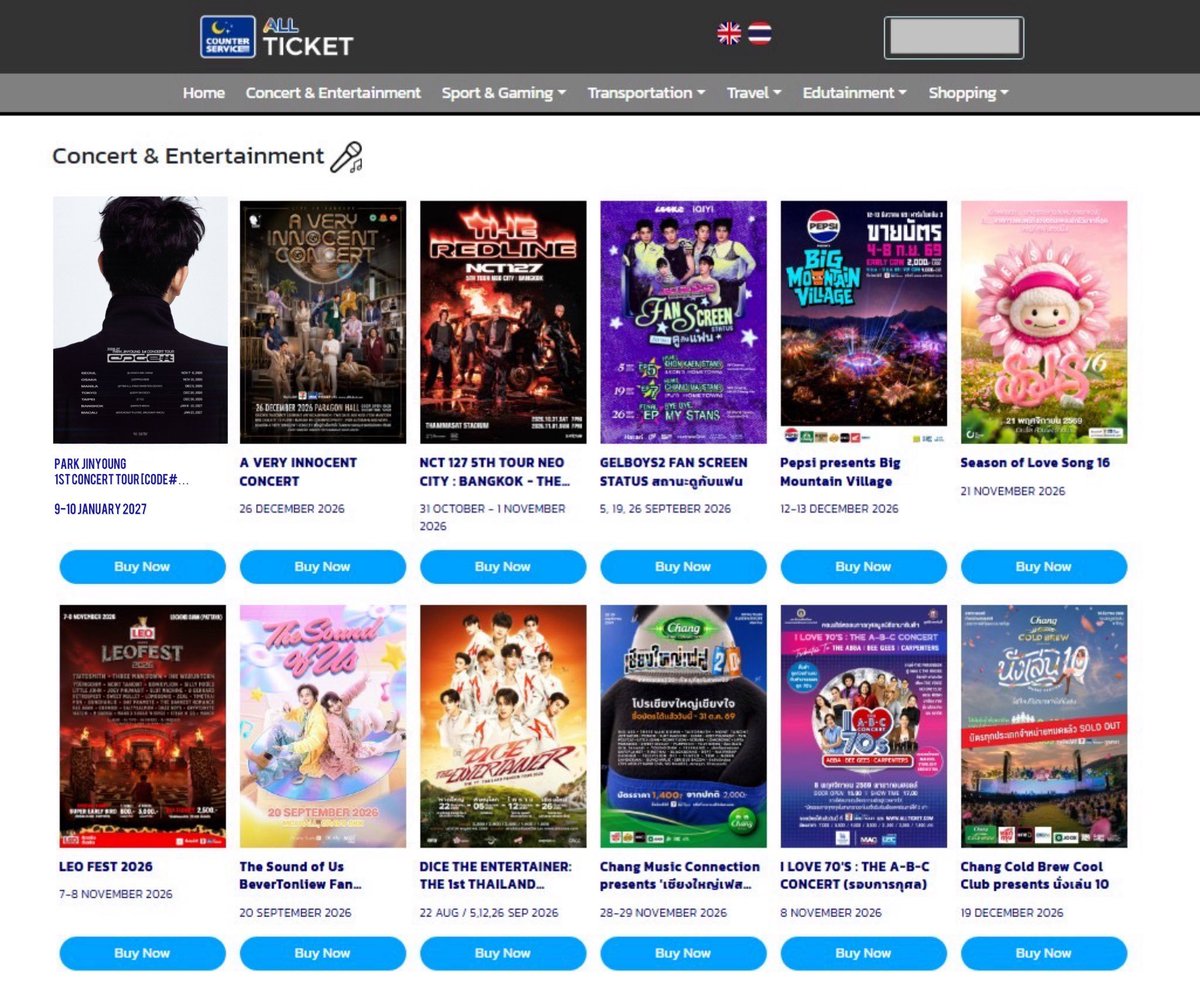Click the date 28-29 NOVEMBER 2026
This screenshot has height=988, width=1200.
coord(664,913)
